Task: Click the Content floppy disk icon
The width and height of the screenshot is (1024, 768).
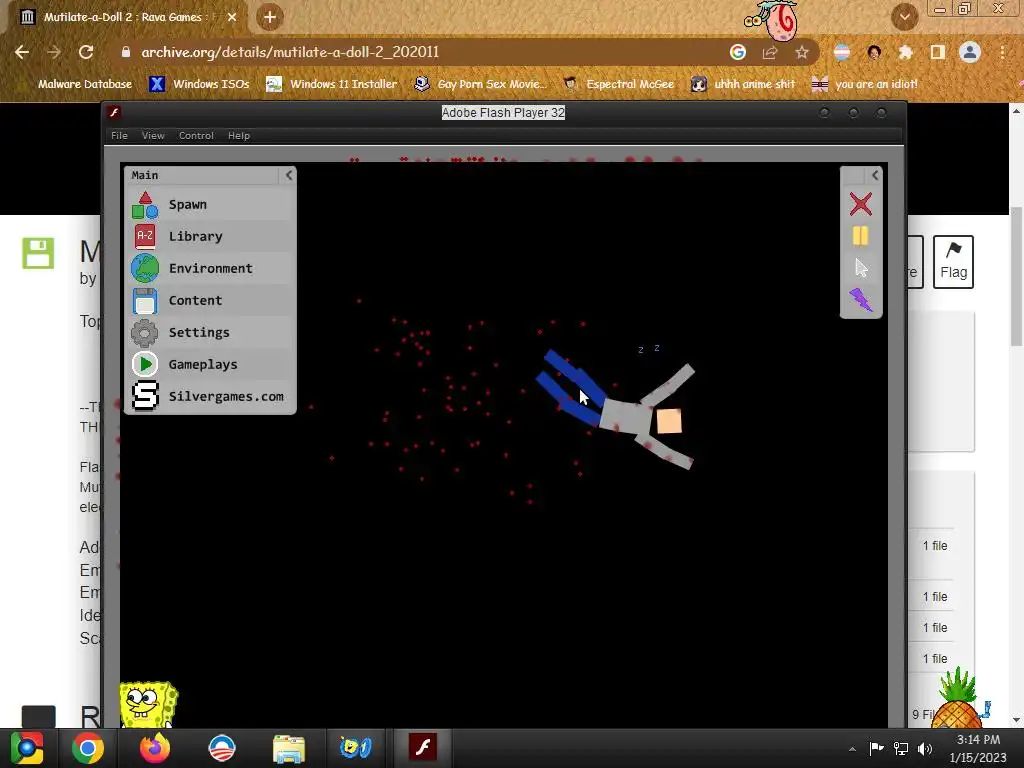Action: pos(145,301)
